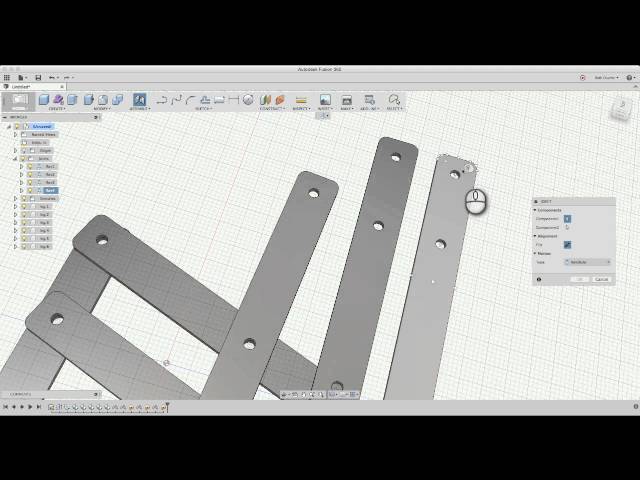Toggle visibility bulb of leg 1
This screenshot has width=640, height=480.
click(23, 207)
